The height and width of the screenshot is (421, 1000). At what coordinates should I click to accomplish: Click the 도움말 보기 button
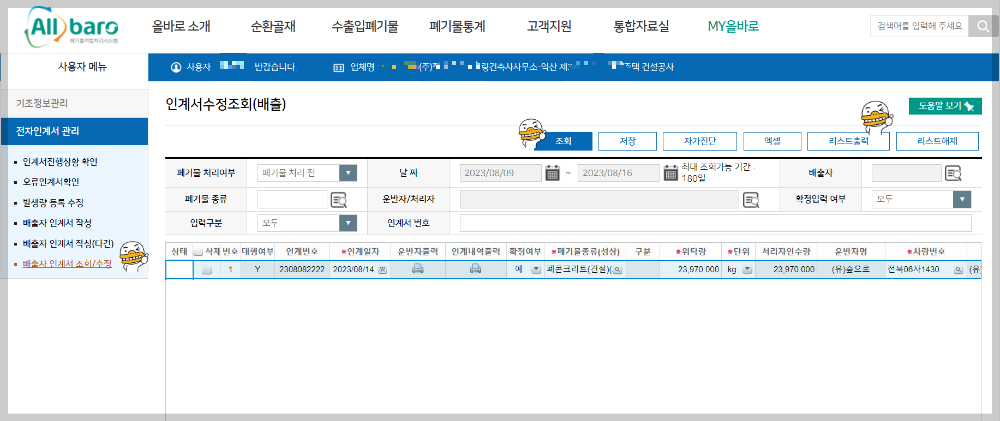[945, 106]
